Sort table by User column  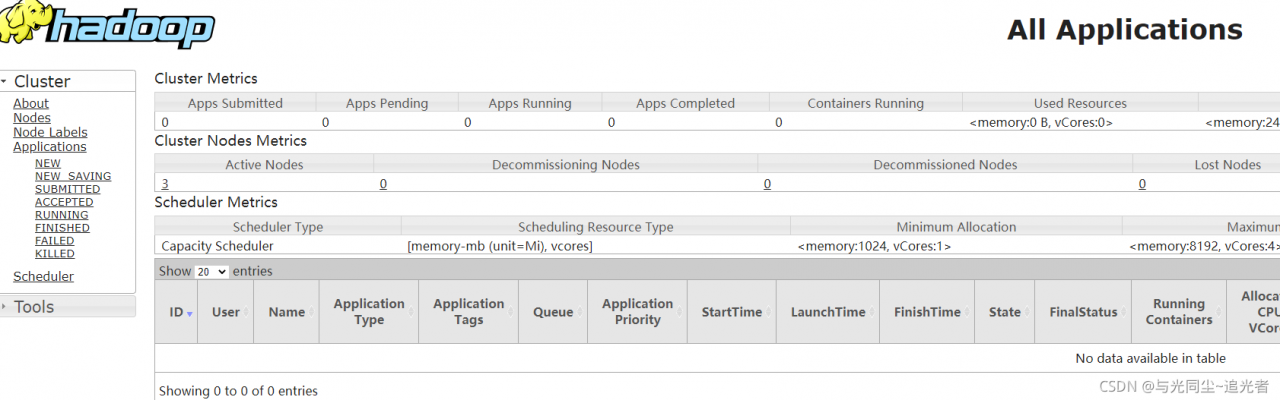point(226,312)
